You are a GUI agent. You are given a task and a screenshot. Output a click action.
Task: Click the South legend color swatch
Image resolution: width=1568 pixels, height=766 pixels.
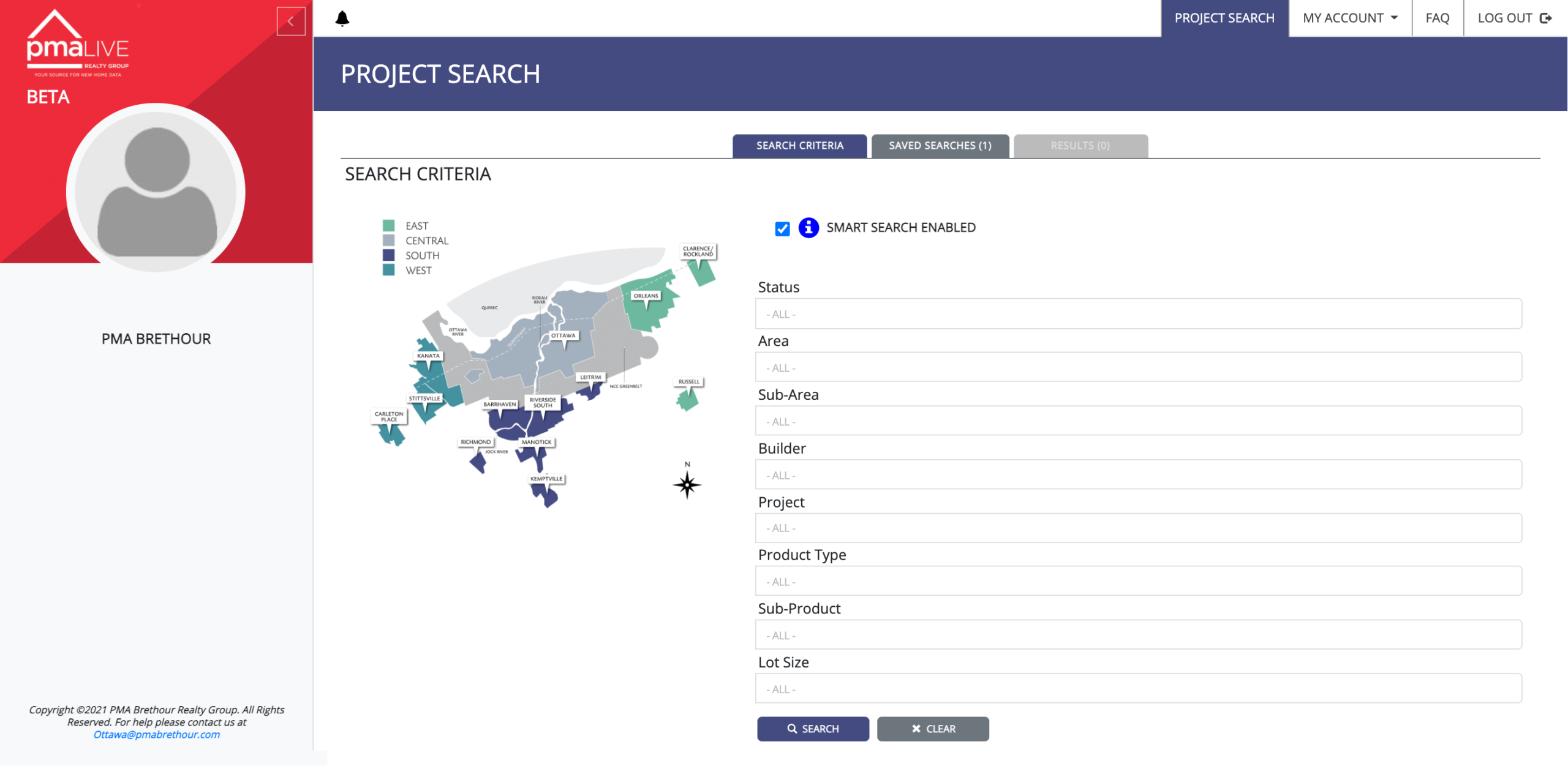(x=388, y=255)
